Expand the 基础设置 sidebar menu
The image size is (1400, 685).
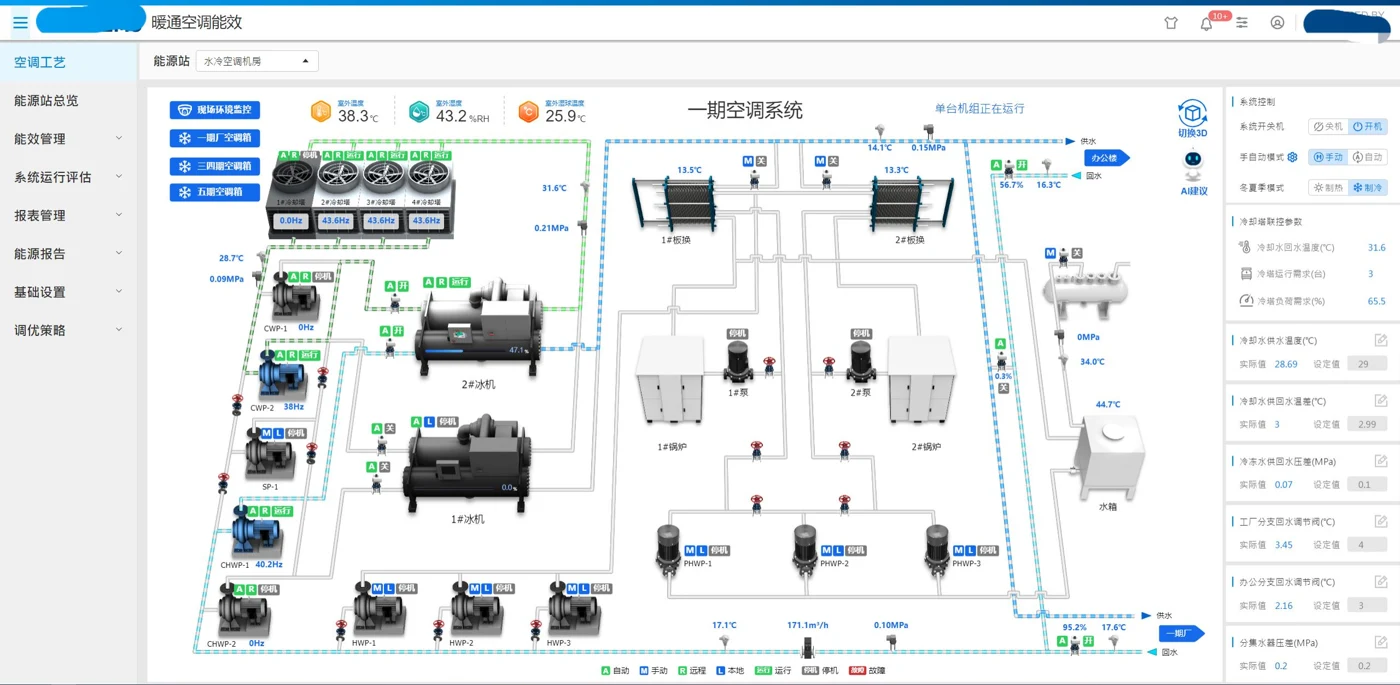point(69,292)
